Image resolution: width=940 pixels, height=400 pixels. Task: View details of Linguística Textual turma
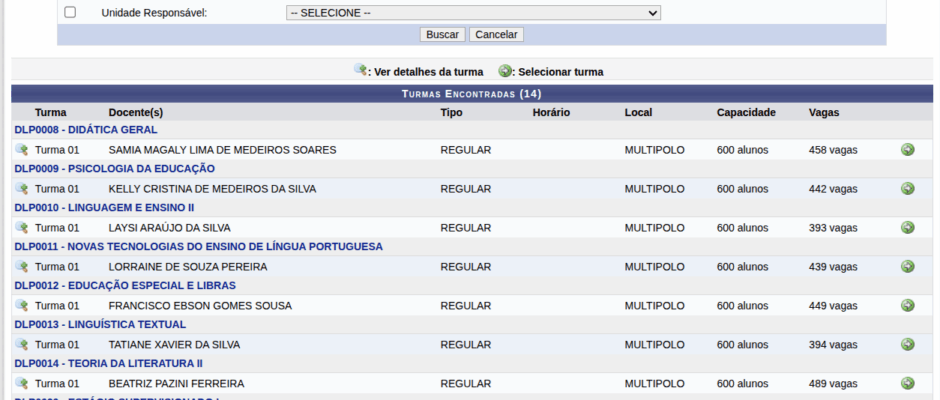coord(21,345)
